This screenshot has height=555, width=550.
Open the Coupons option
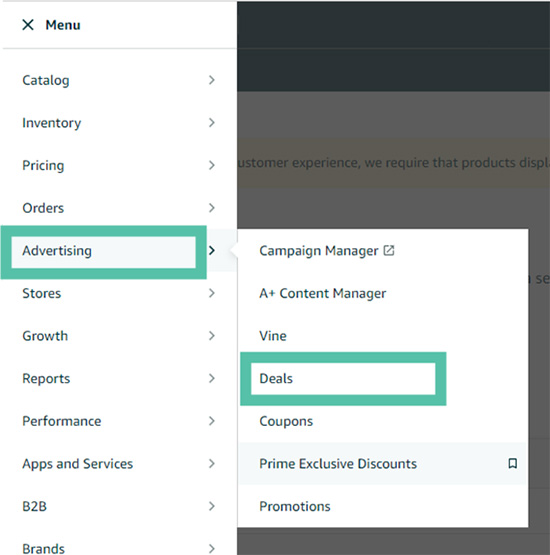[286, 421]
